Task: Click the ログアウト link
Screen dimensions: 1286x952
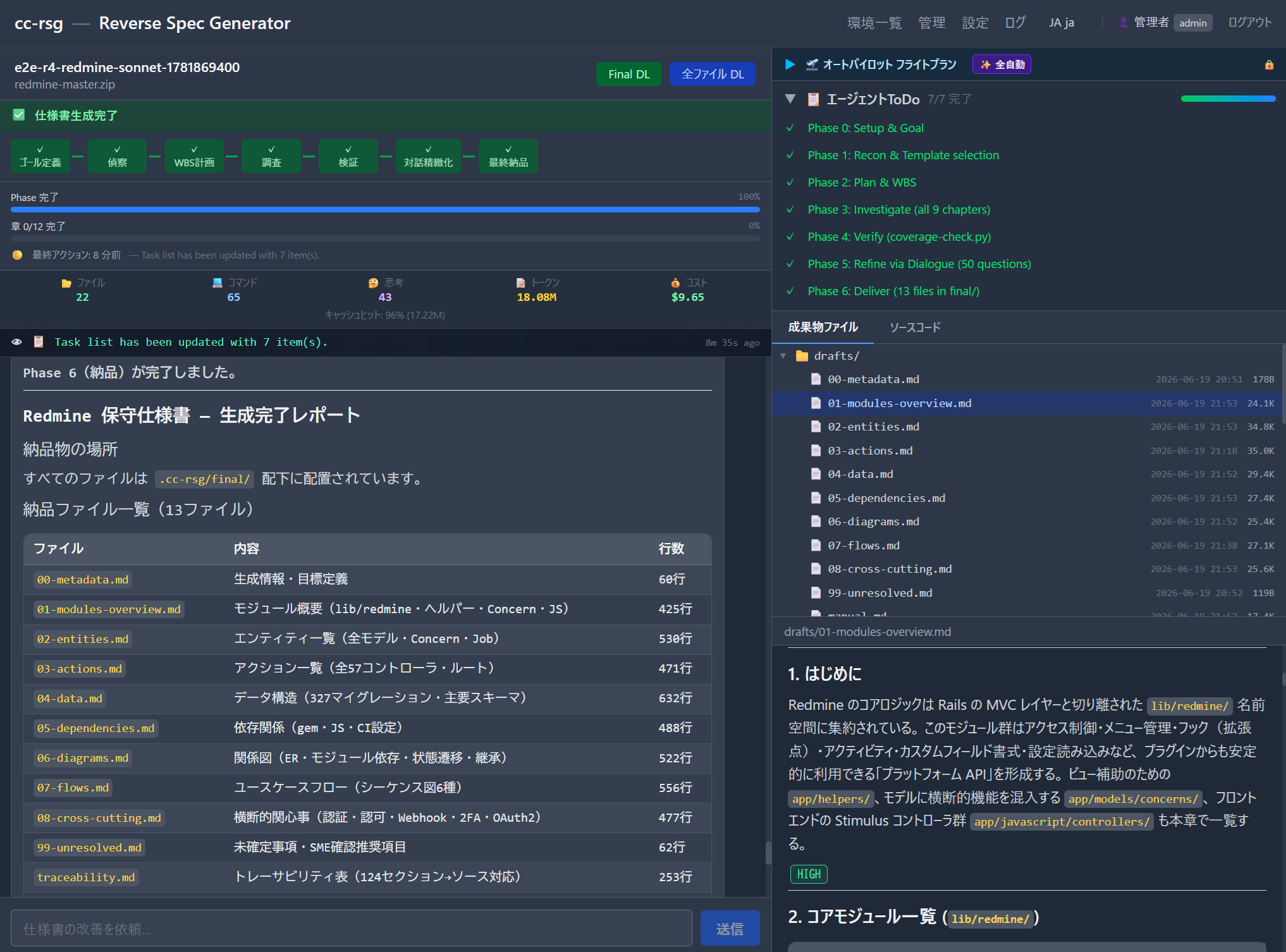Action: click(1250, 23)
